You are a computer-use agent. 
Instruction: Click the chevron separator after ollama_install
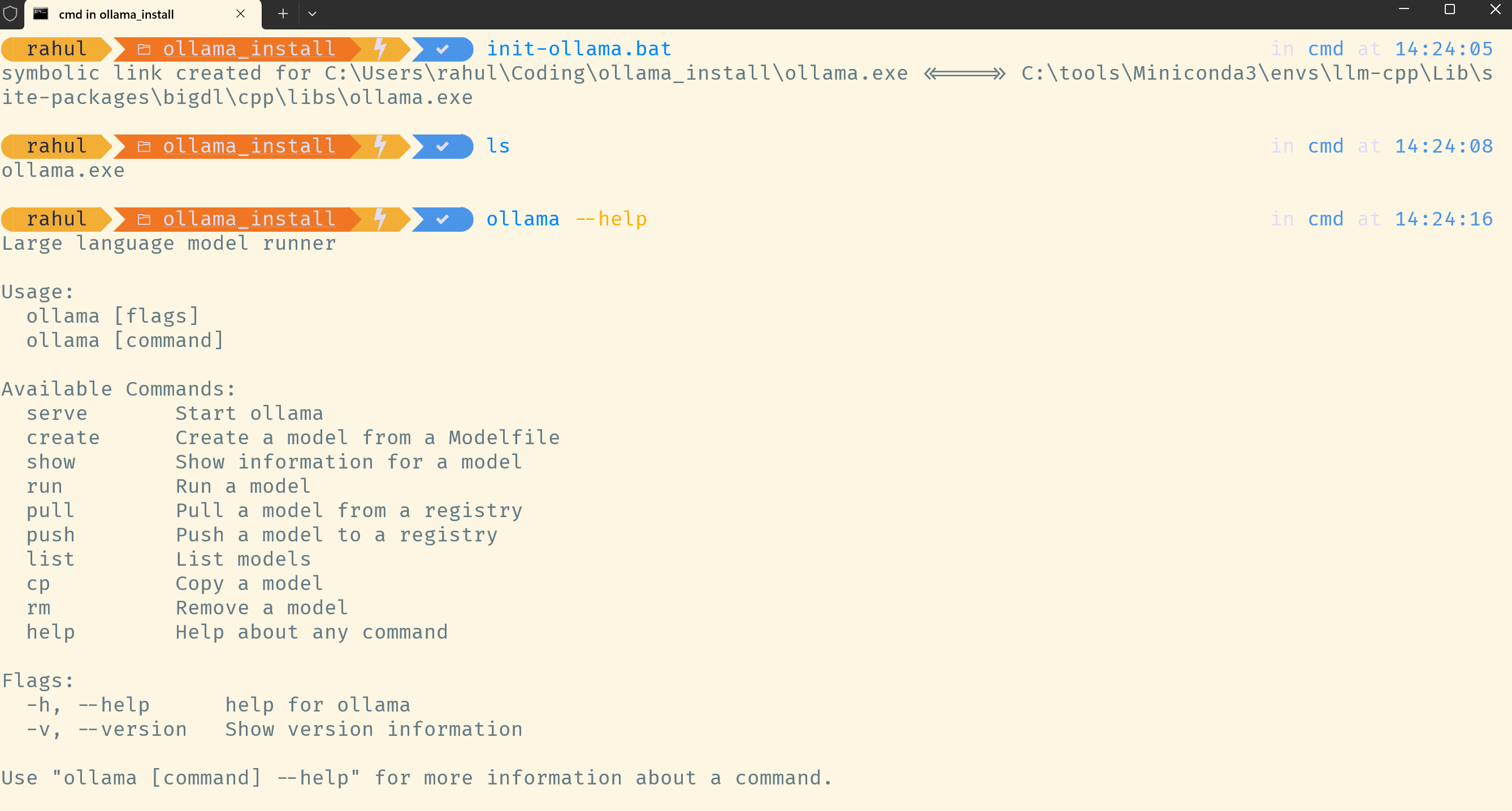point(355,49)
